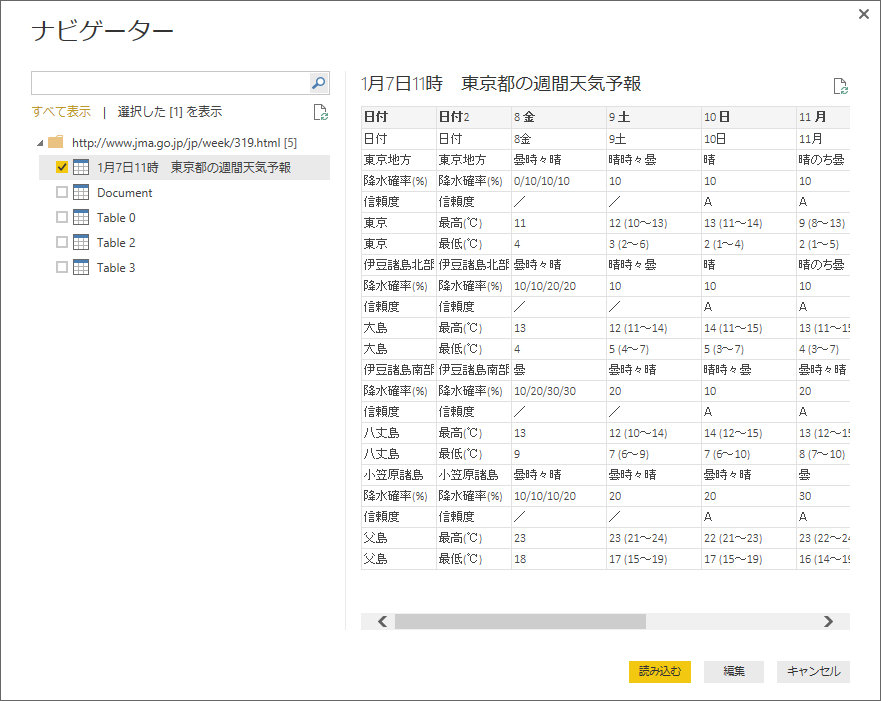Screen dimensions: 881x701
Task: Close the ナビゲーター dialog
Action: pyautogui.click(x=864, y=14)
